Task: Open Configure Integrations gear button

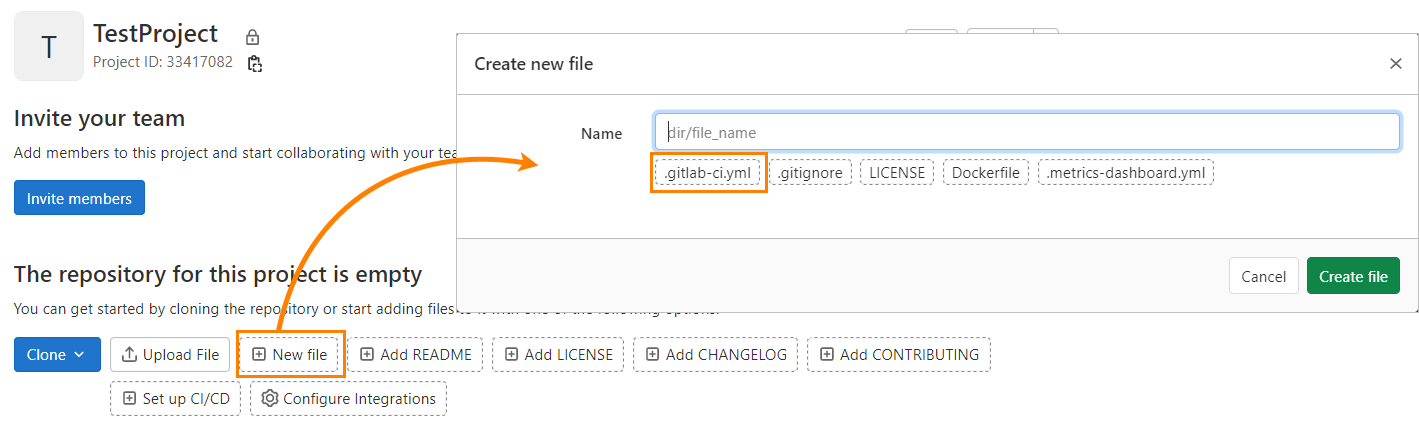Action: (x=348, y=398)
